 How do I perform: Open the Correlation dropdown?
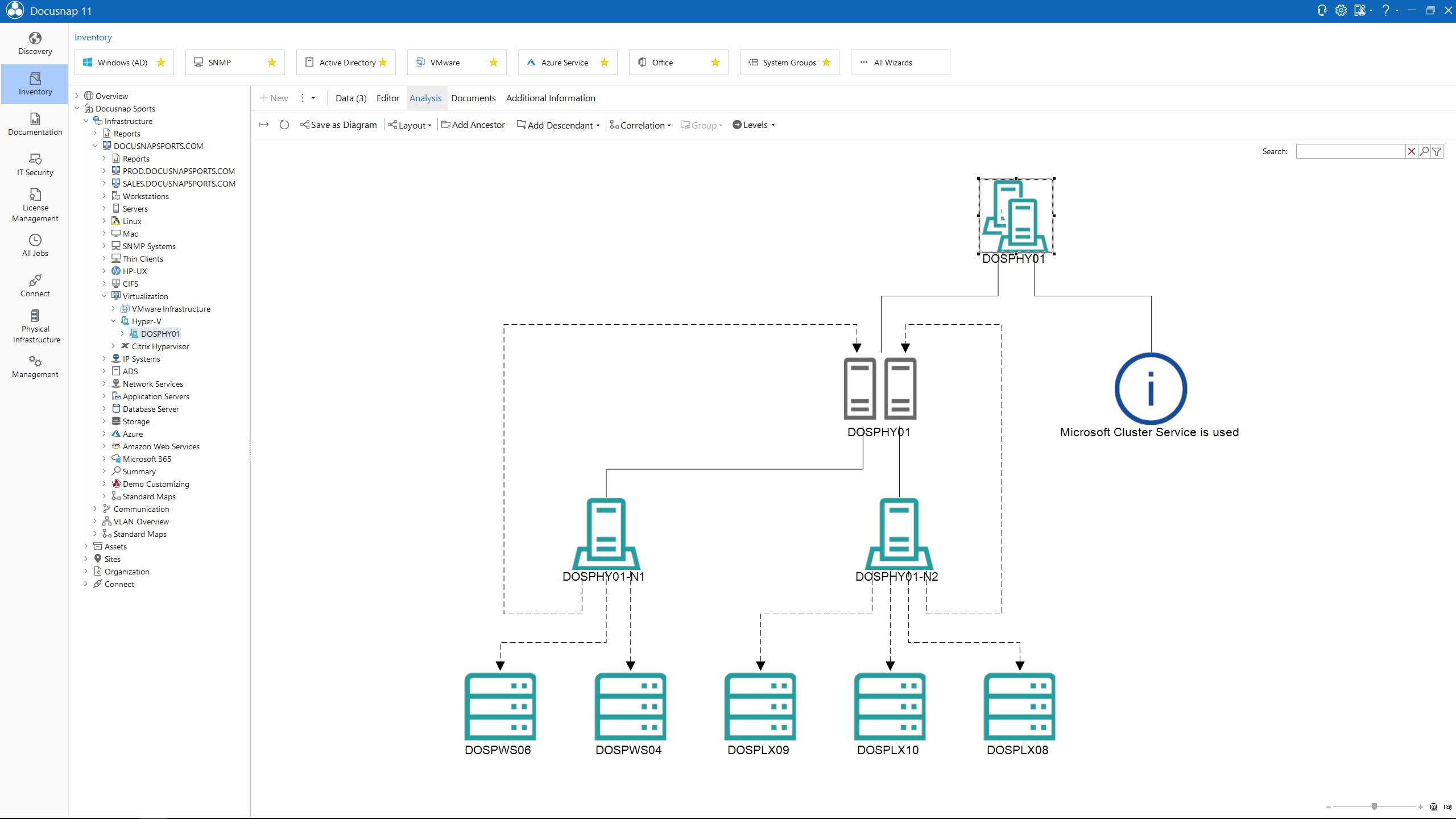(x=640, y=125)
